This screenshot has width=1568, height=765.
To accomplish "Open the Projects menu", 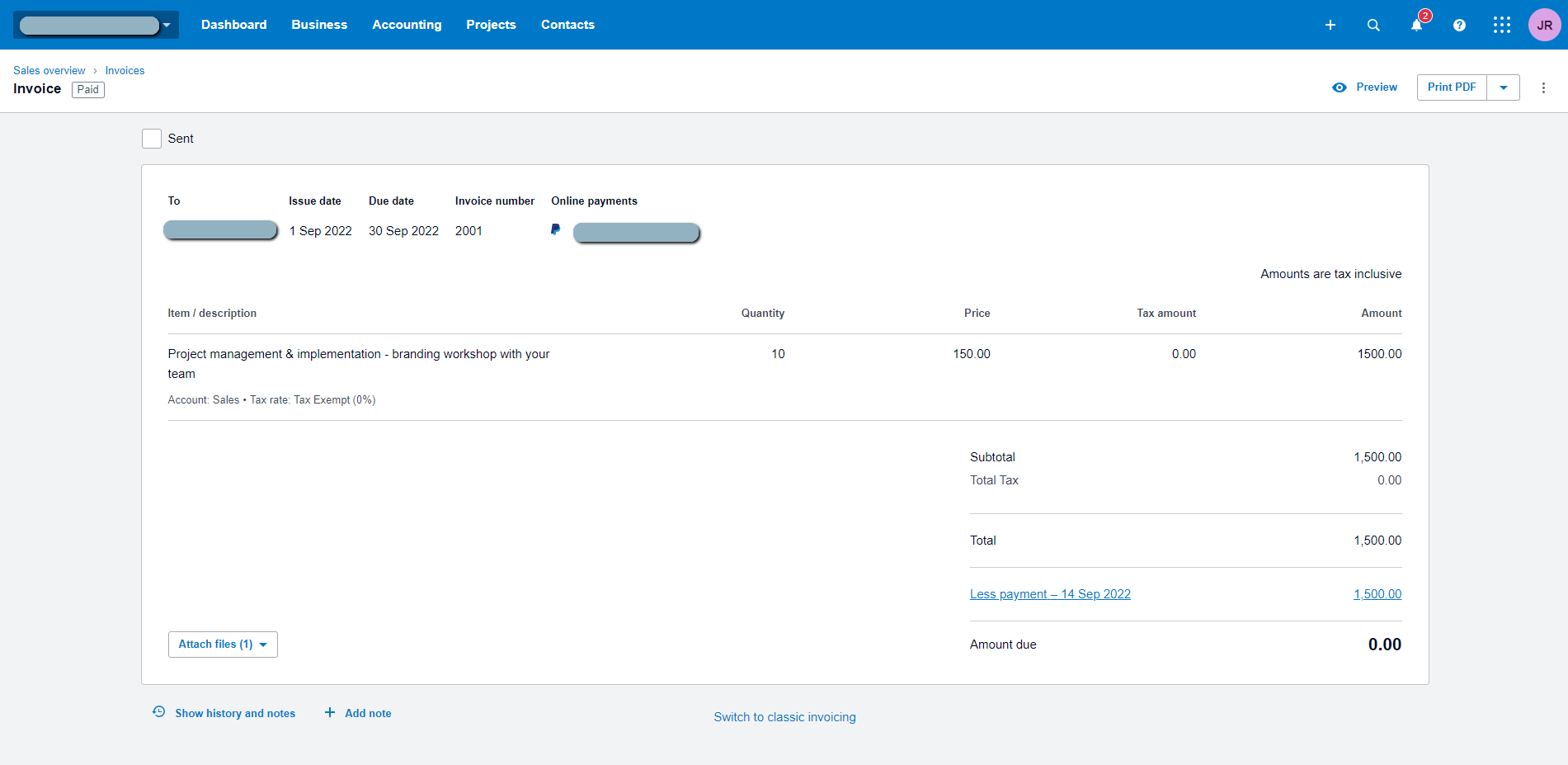I will [x=491, y=25].
